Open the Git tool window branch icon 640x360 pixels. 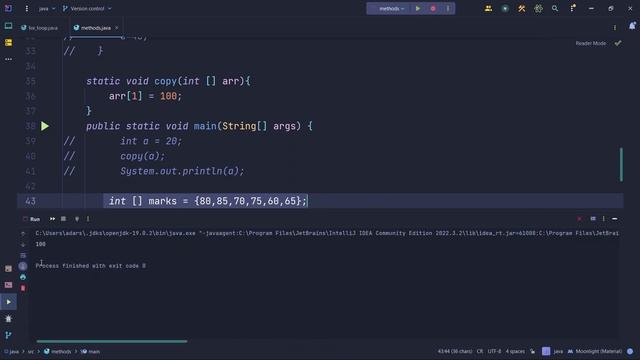coord(8,335)
